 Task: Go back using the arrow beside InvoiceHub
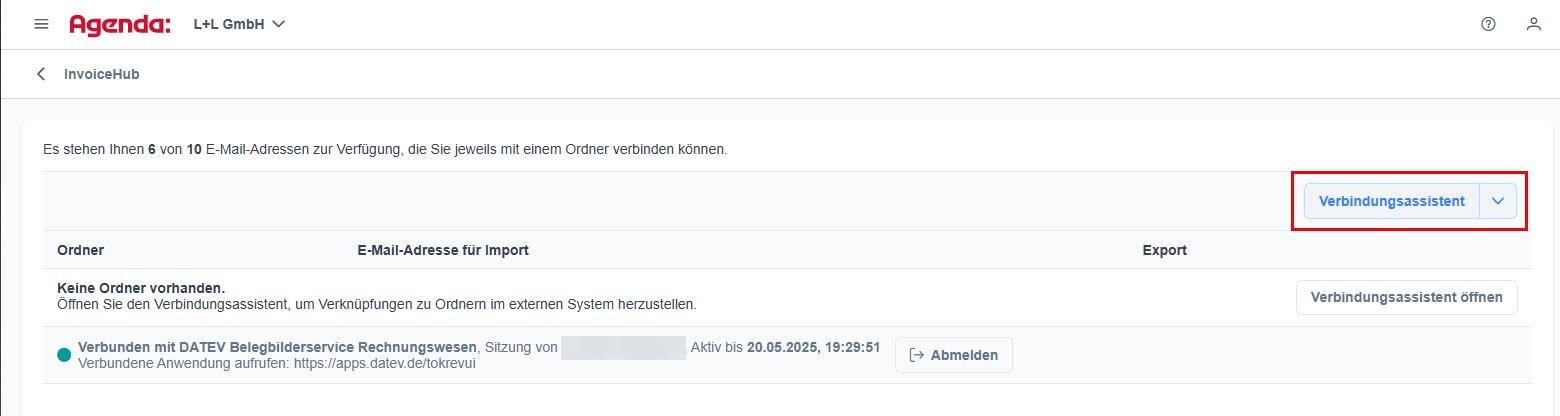(41, 74)
